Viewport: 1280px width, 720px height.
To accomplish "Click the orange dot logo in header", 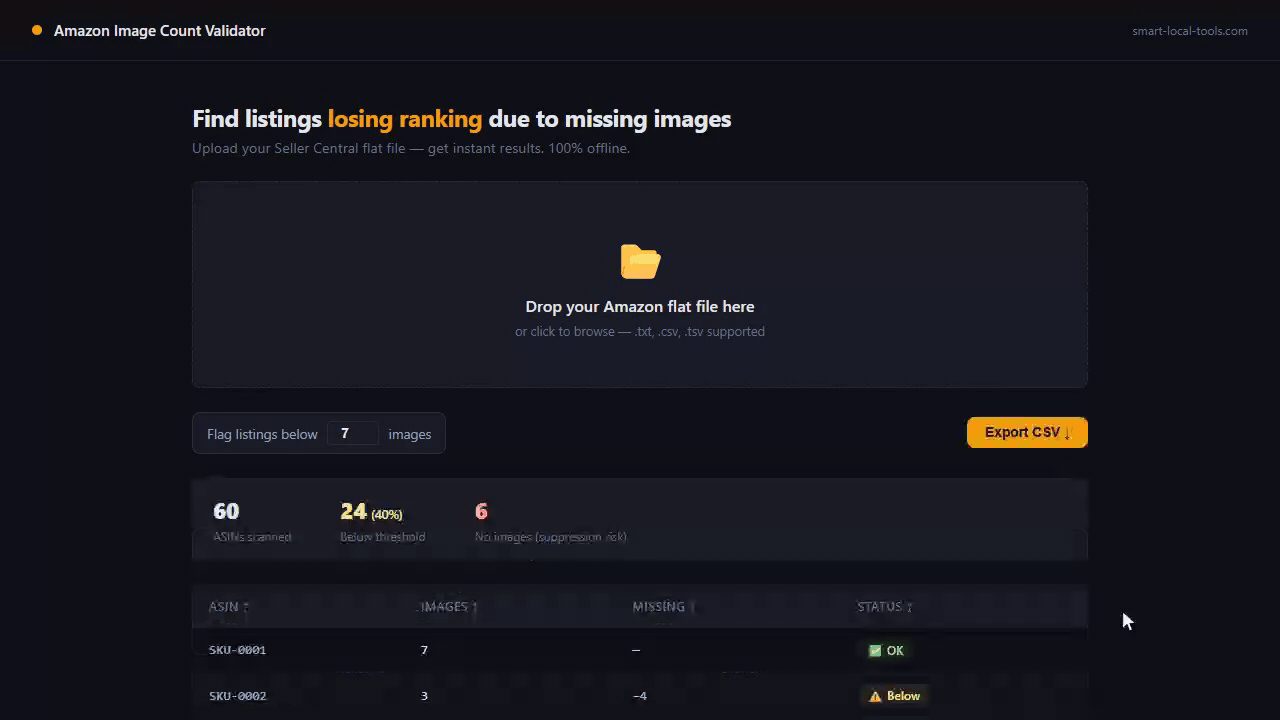I will [37, 30].
